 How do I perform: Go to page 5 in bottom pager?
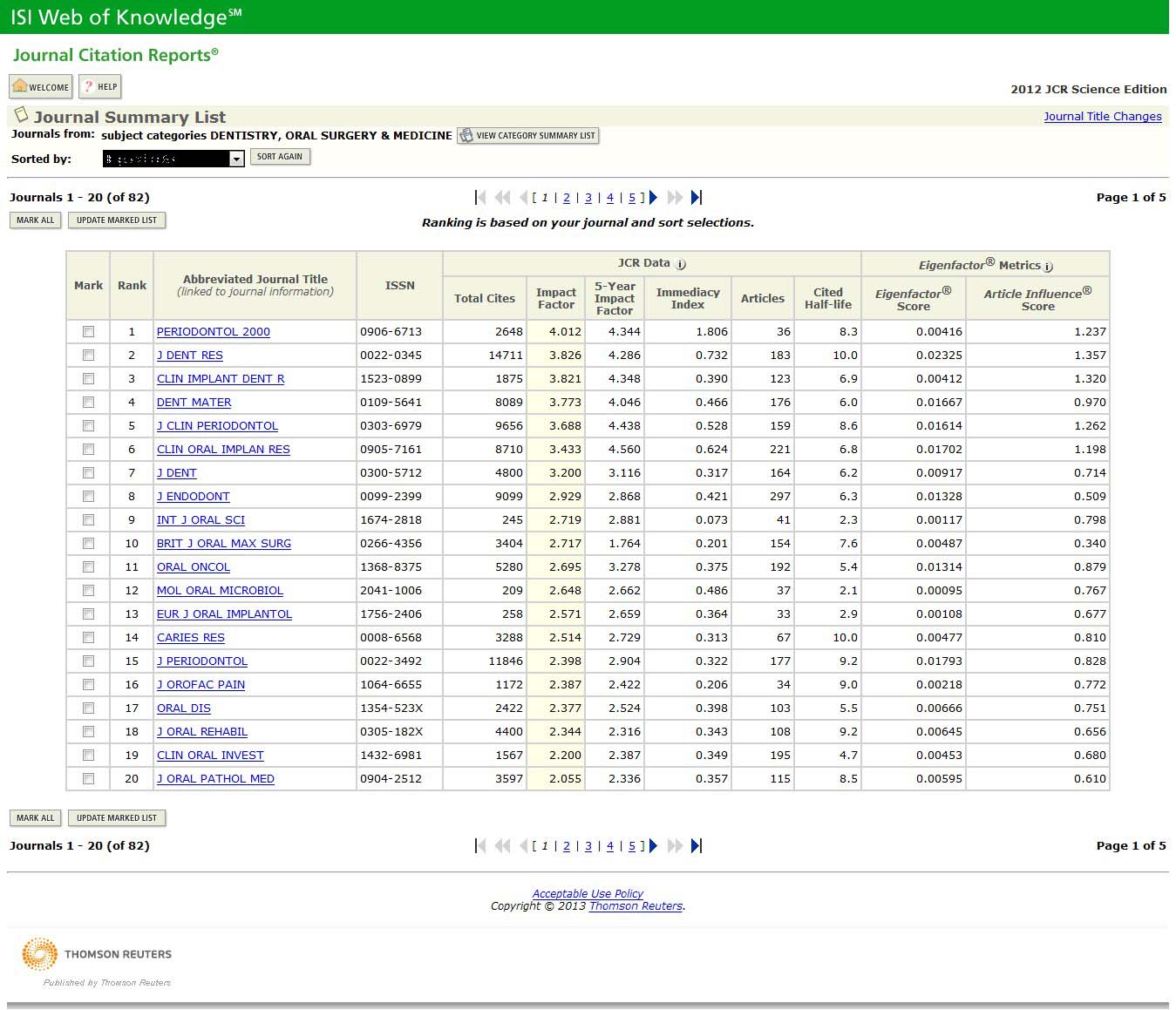[x=632, y=845]
